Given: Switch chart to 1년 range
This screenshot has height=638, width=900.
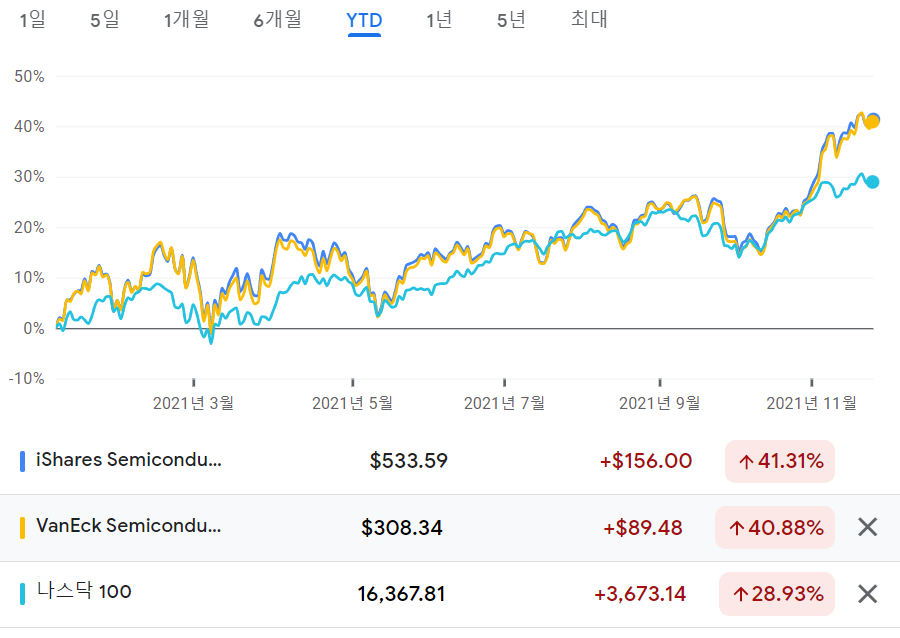Looking at the screenshot, I should coord(439,20).
